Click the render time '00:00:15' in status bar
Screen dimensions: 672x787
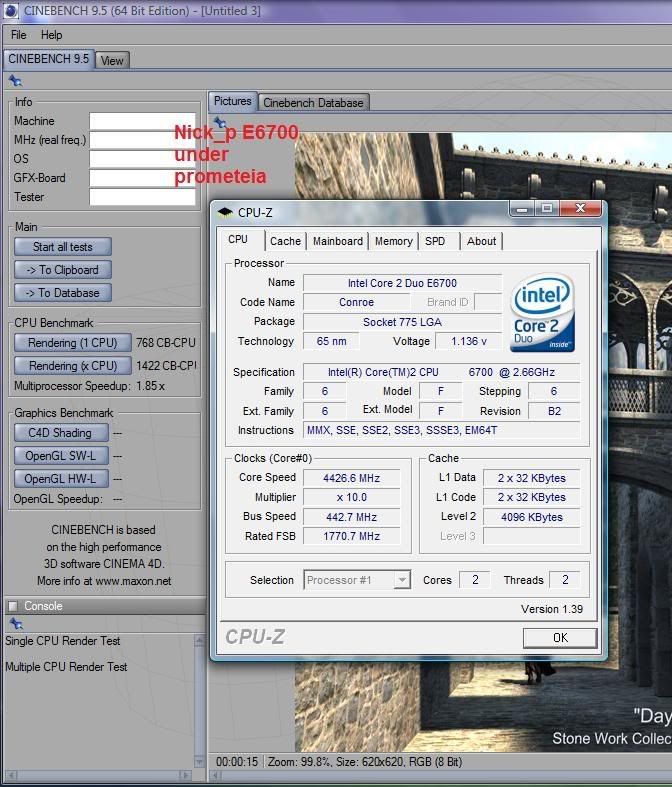coord(236,762)
